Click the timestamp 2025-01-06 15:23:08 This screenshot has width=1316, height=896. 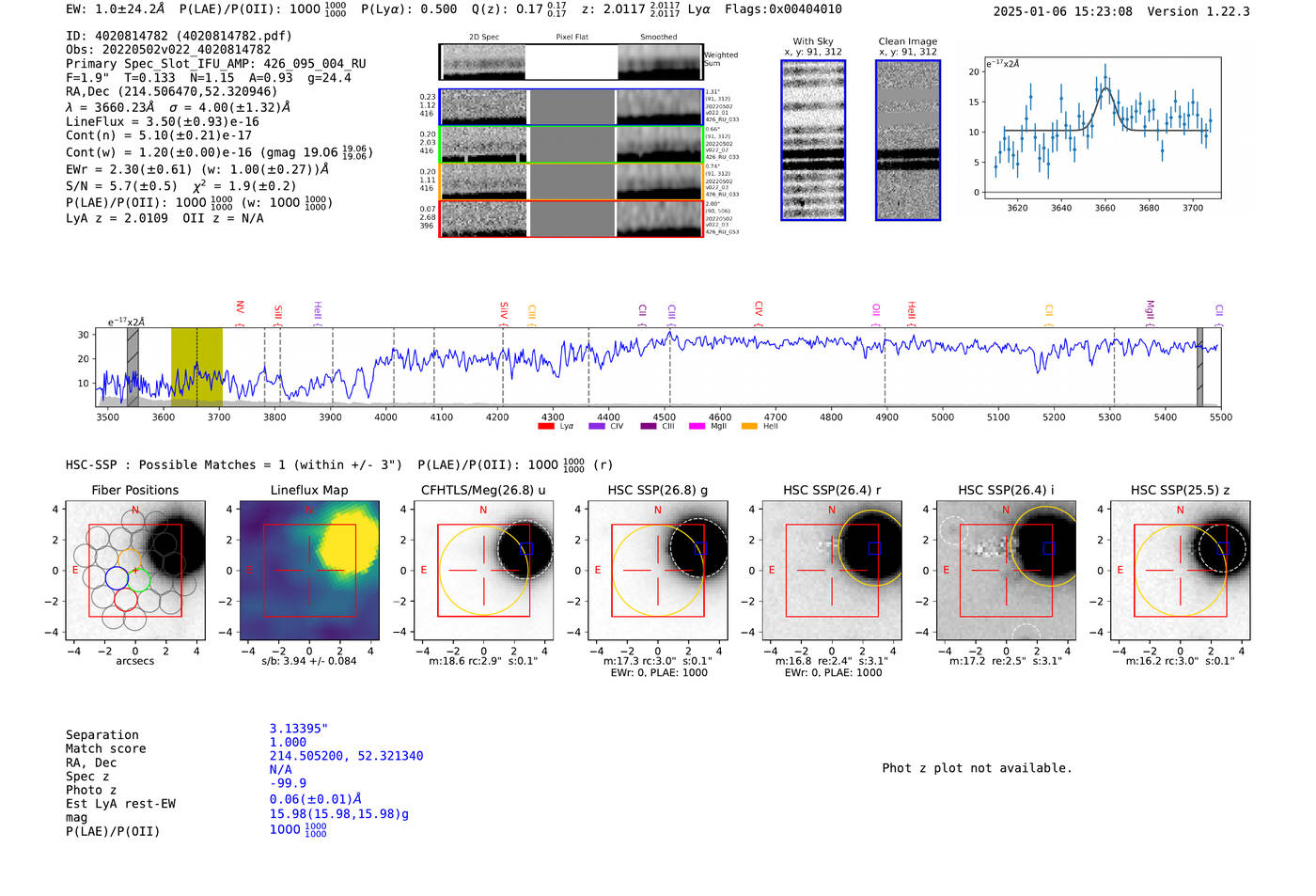point(1063,11)
